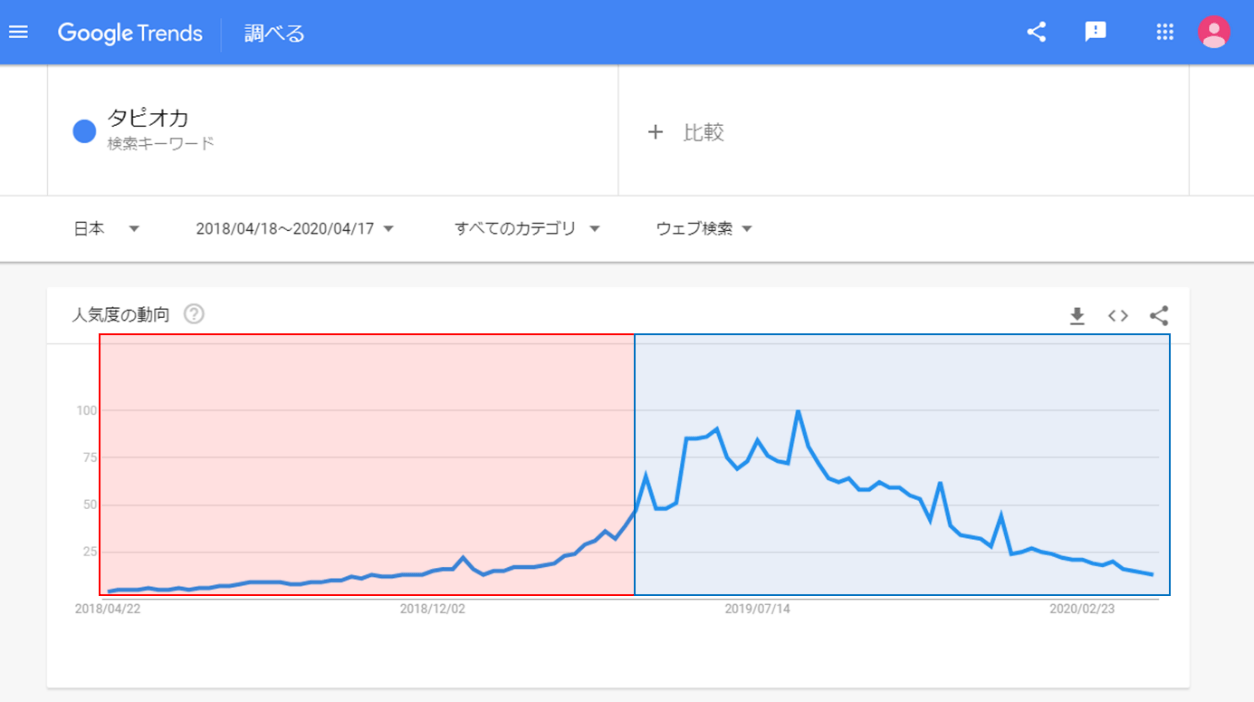Expand the 日本 region dropdown

(x=106, y=229)
